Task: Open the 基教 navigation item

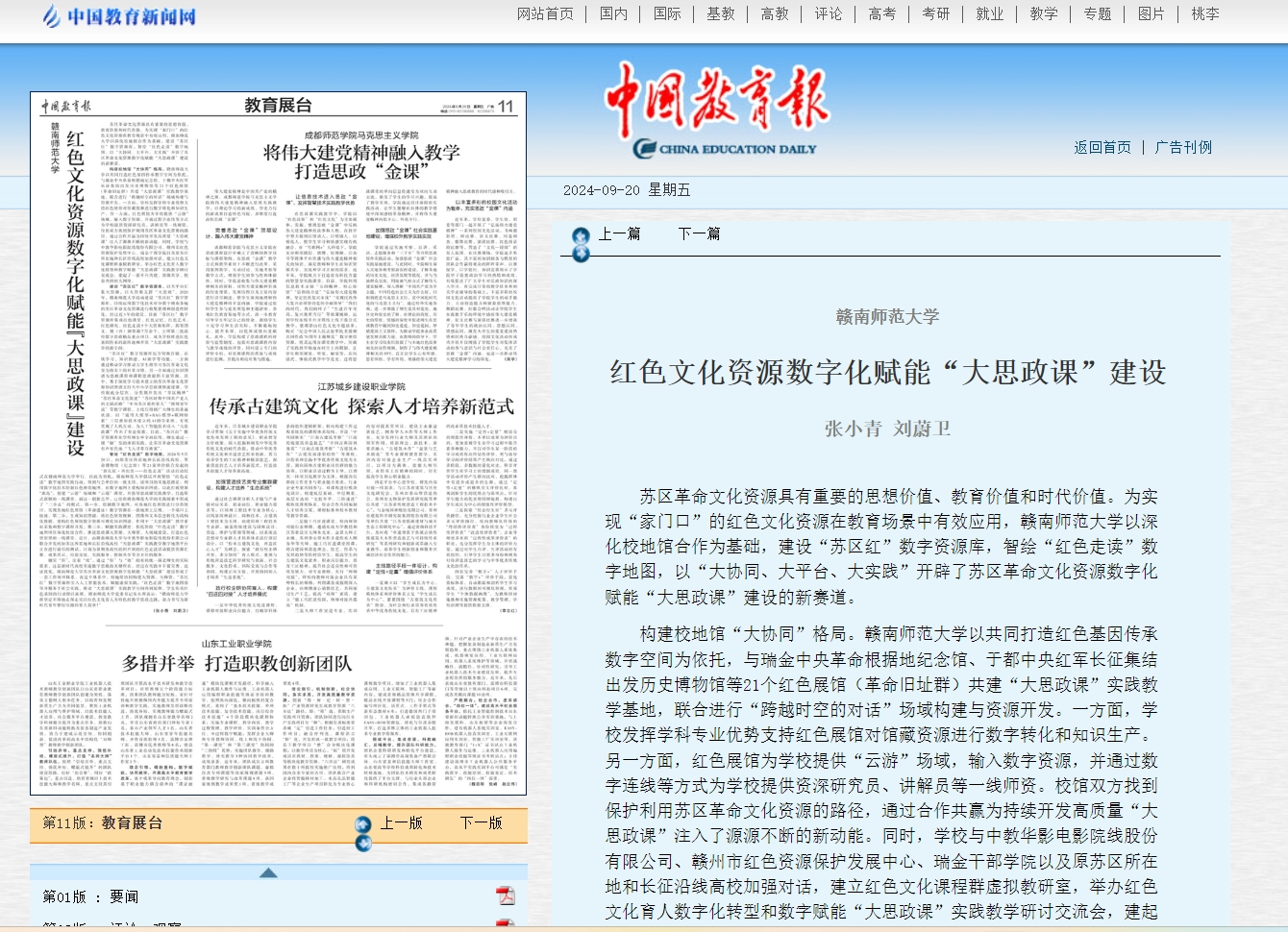Action: pyautogui.click(x=721, y=13)
